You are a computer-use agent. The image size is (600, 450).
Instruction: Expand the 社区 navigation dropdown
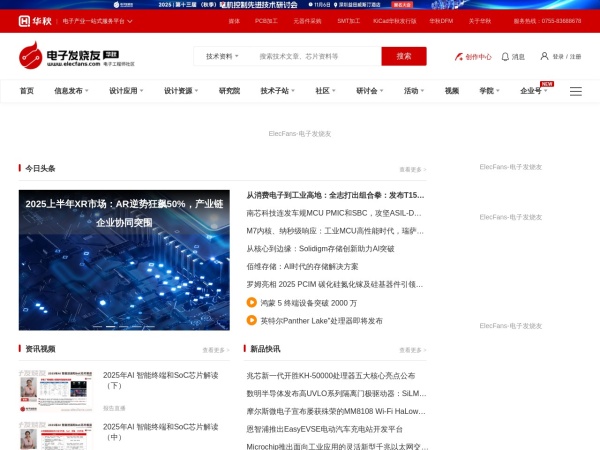325,91
